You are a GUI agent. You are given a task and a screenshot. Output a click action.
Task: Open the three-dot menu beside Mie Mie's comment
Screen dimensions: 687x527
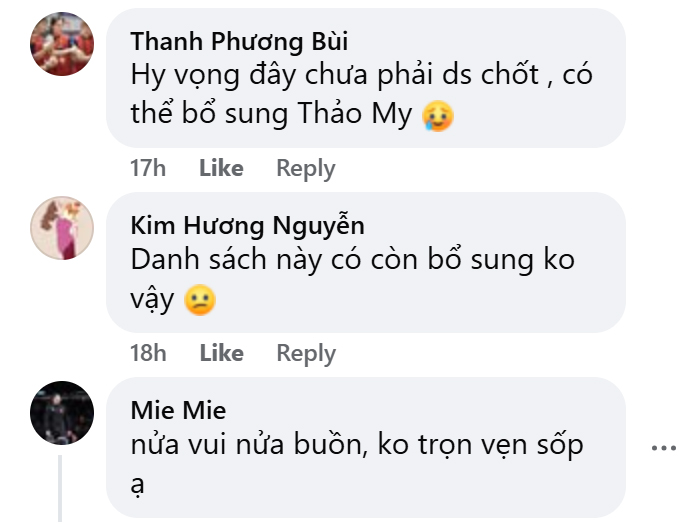click(663, 448)
